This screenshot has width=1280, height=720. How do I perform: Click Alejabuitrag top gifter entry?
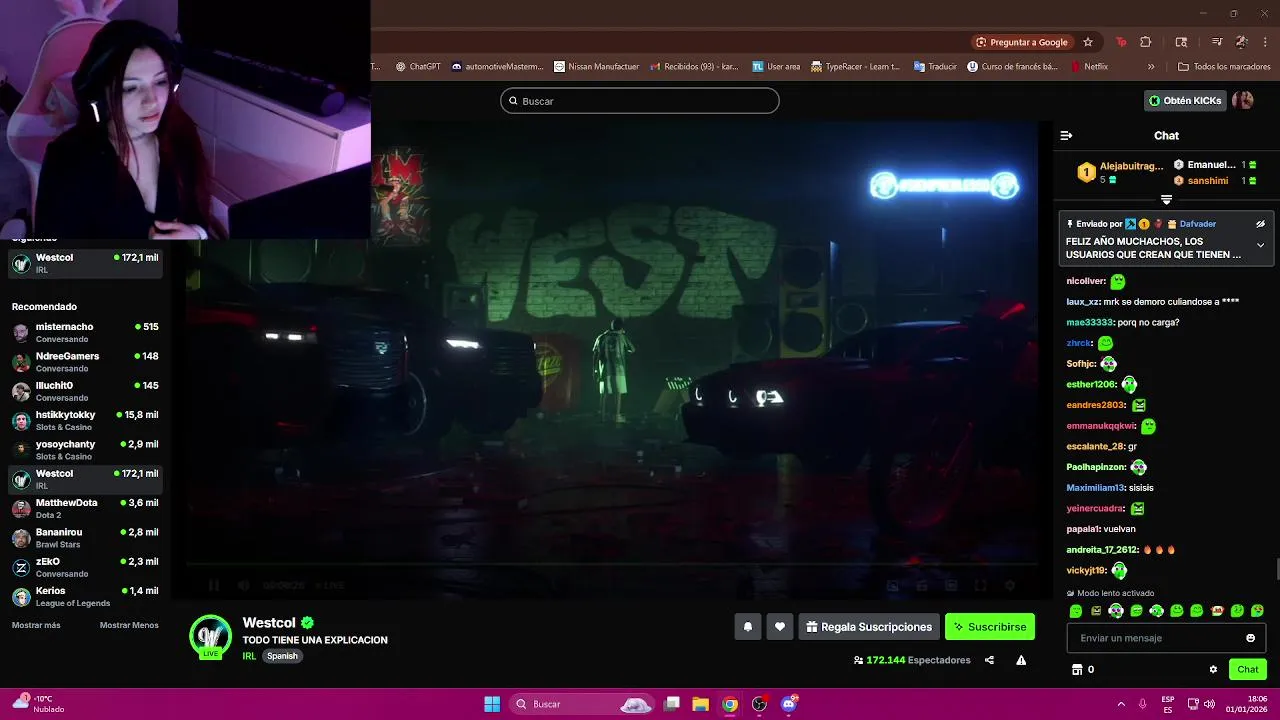point(1121,172)
